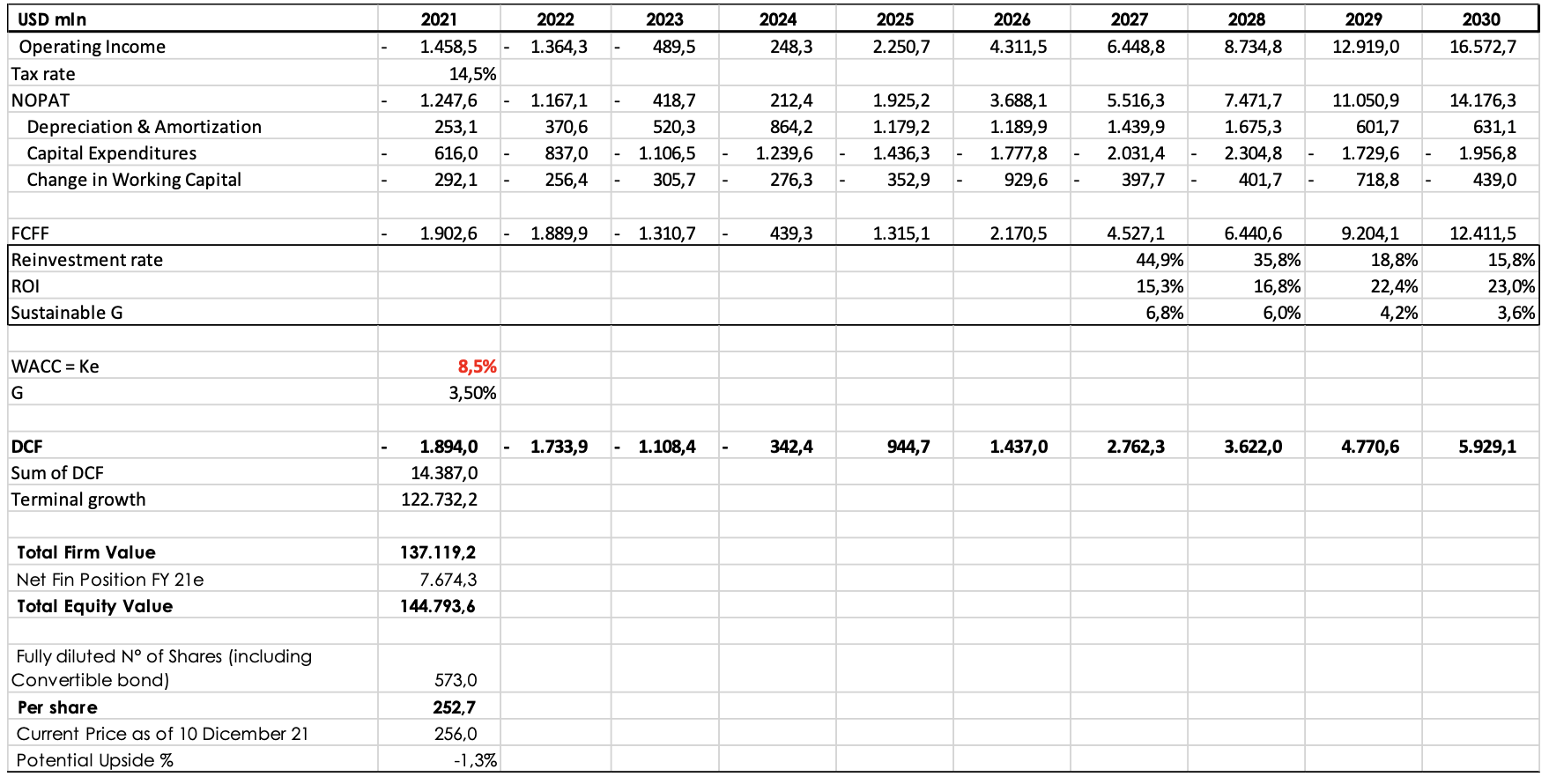Select FCFF 2025 value 1.315,1
Screen dimensions: 1549x784
[901, 233]
